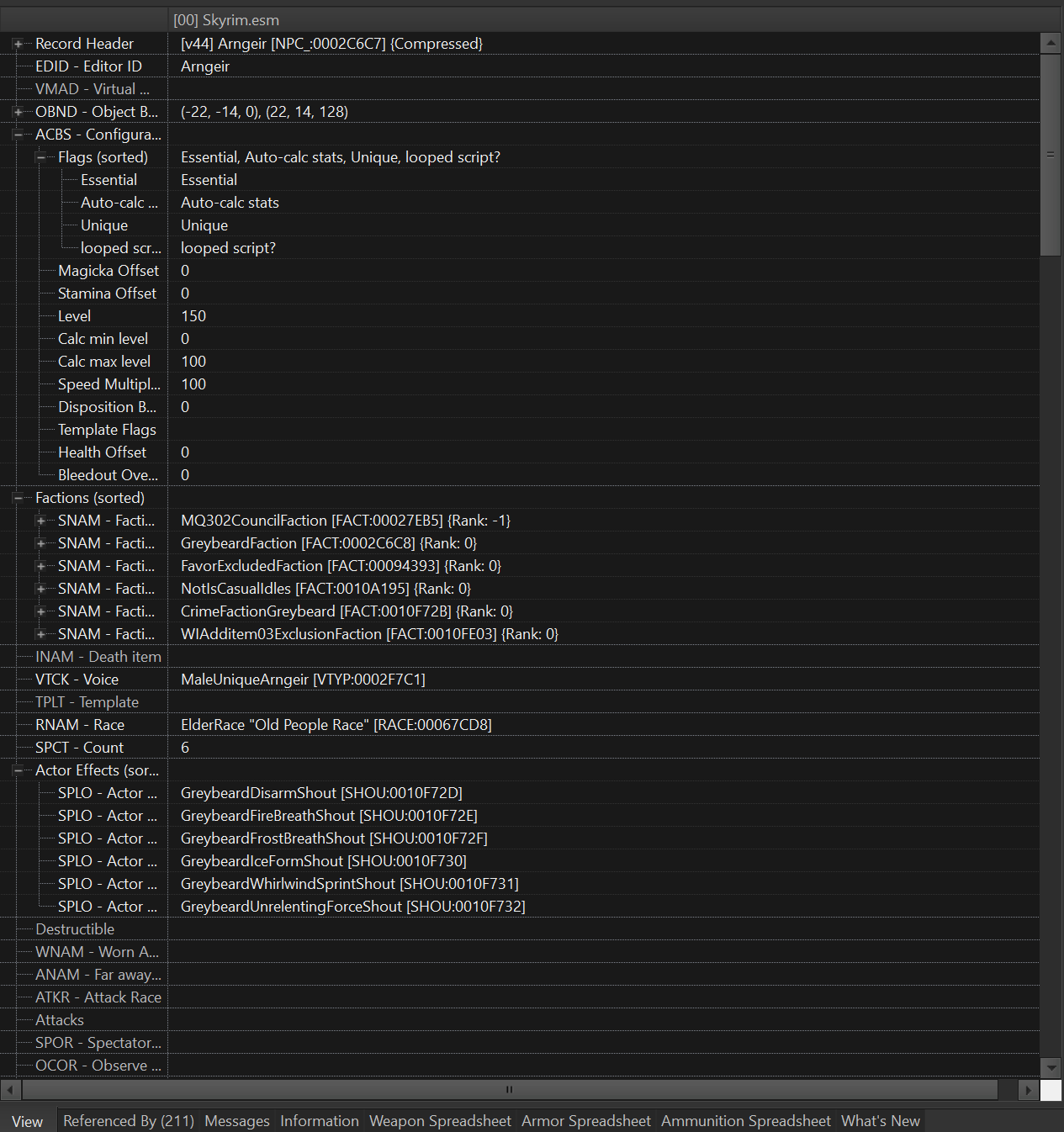
Task: Expand the FavorExcludedFaction SNAM row
Action: point(40,566)
